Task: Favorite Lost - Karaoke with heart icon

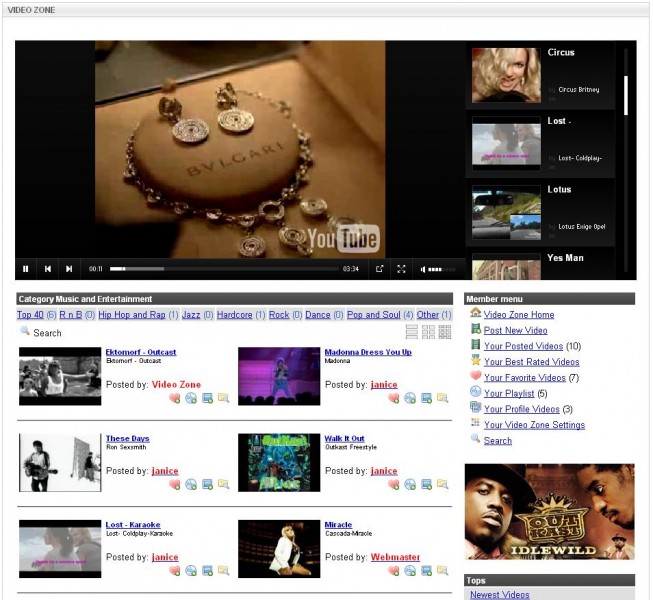Action: [174, 570]
